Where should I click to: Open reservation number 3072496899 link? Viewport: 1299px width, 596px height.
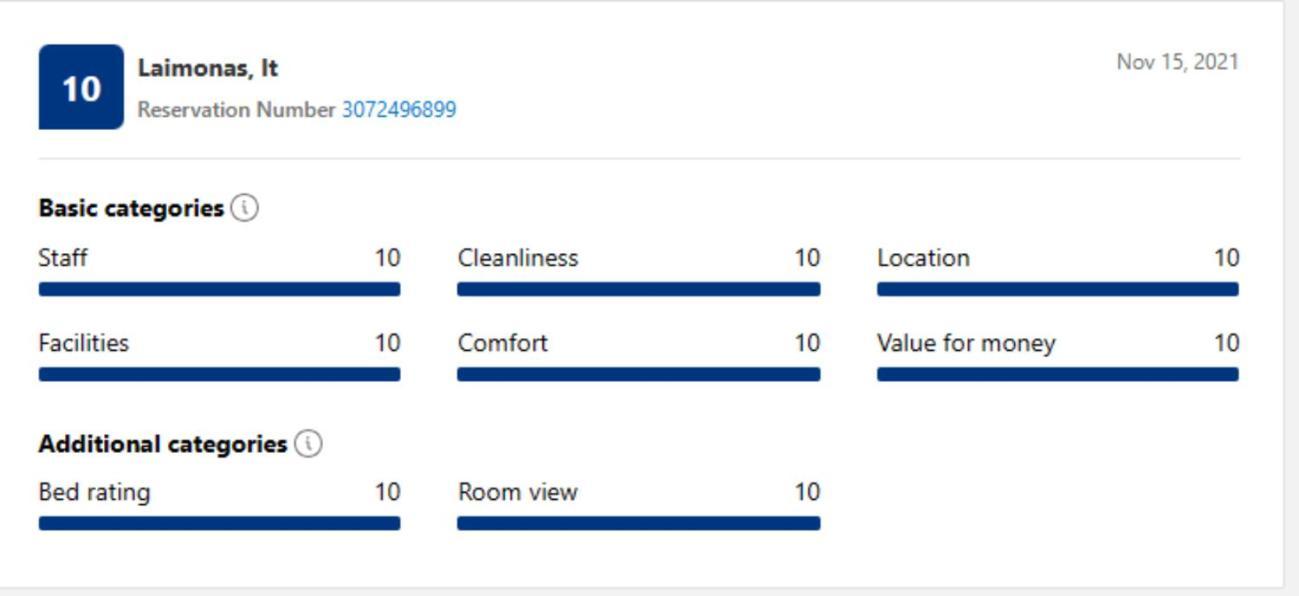pos(399,110)
